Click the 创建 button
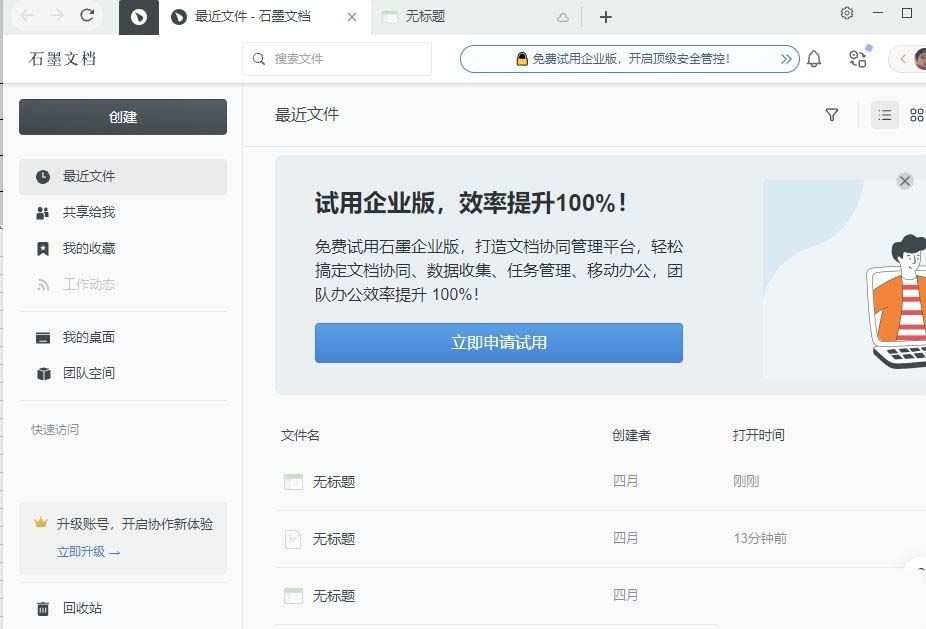Viewport: 926px width, 629px height. tap(123, 117)
